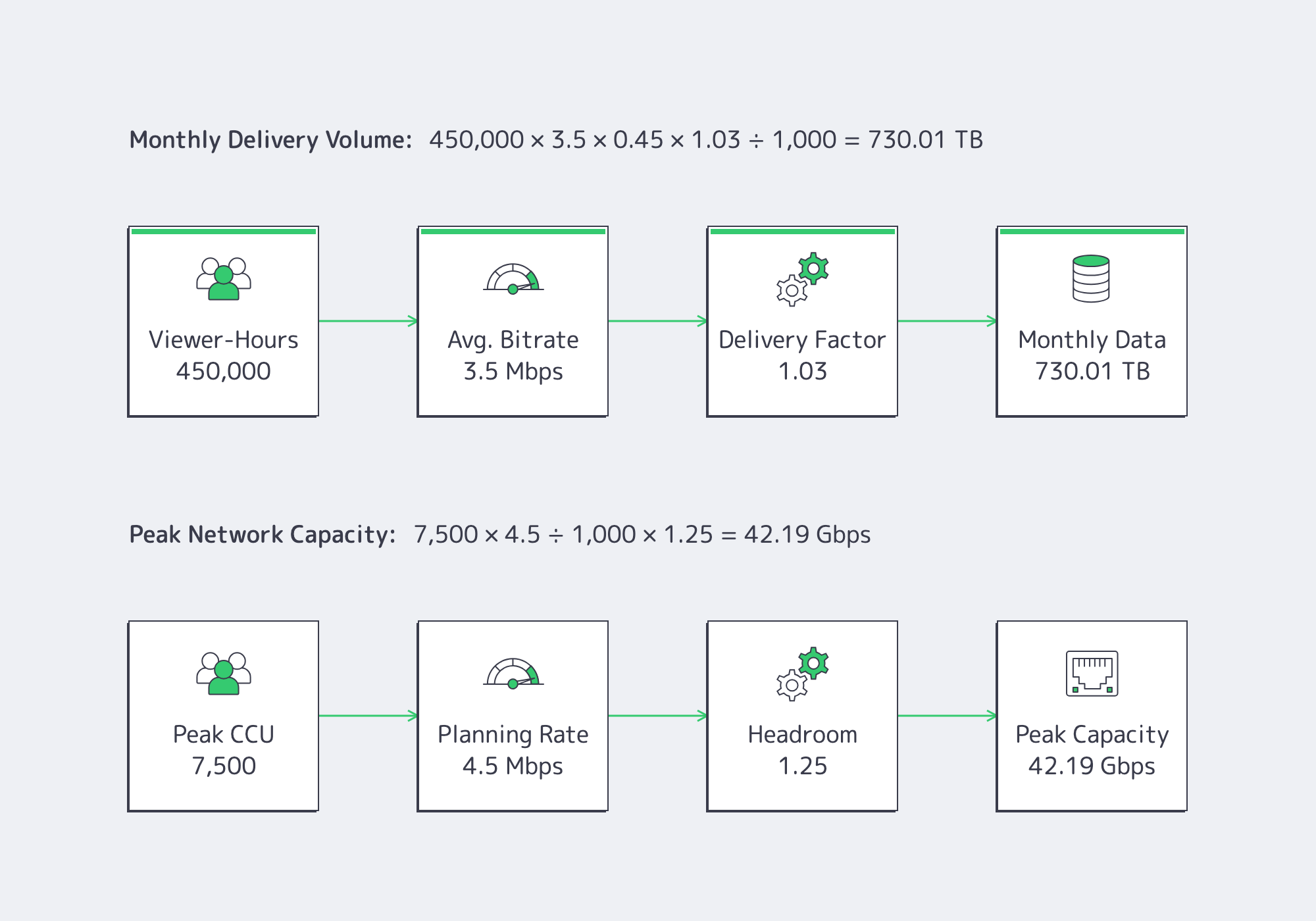This screenshot has height=921, width=1316.
Task: Click the Delivery Factor gears icon
Action: 803,279
